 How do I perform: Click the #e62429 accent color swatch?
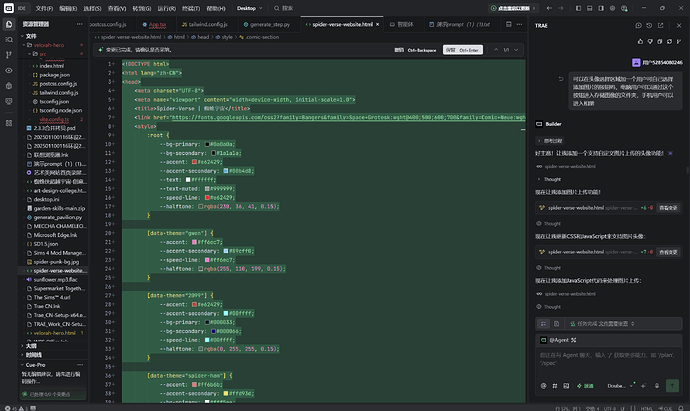point(195,162)
